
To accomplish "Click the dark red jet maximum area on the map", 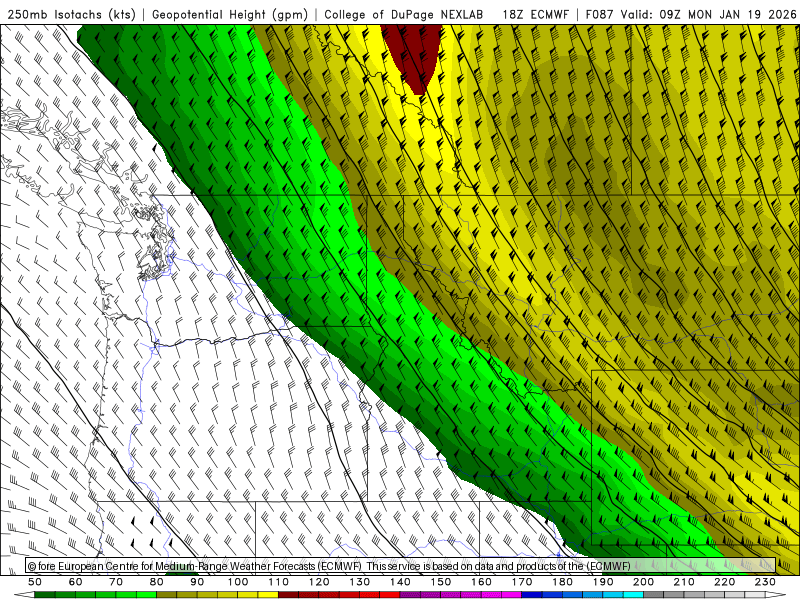I will 412,56.
